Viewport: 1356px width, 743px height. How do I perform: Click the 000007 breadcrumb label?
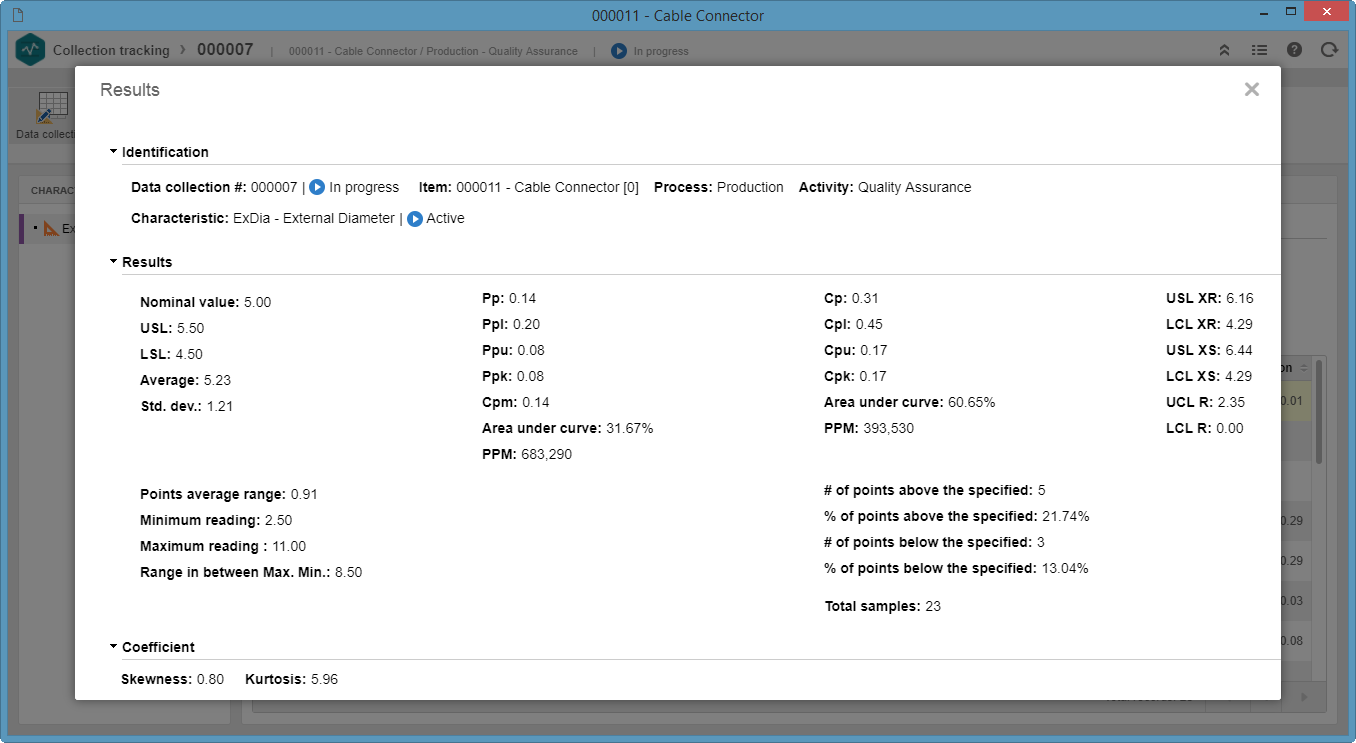coord(225,50)
